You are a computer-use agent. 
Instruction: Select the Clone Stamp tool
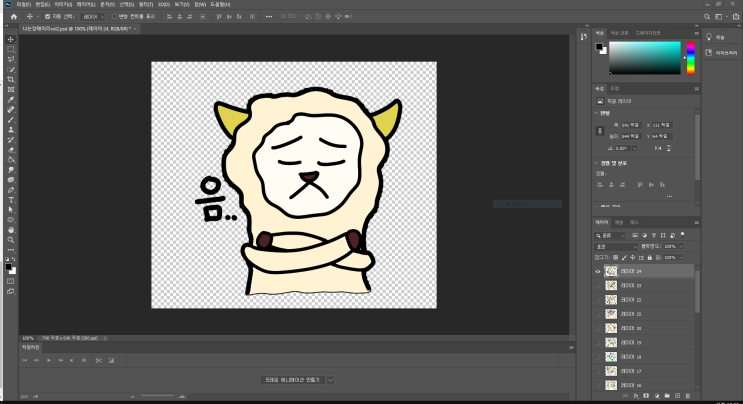[11, 130]
